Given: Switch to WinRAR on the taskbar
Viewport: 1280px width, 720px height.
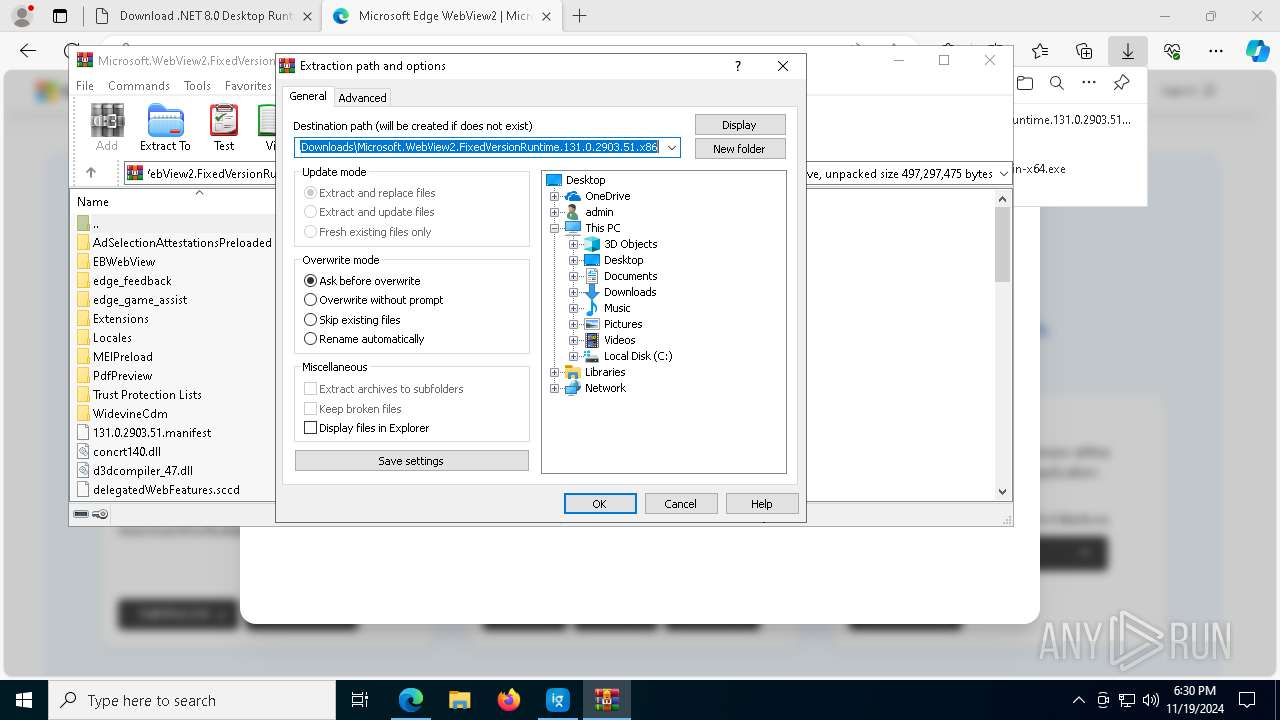Looking at the screenshot, I should pos(607,700).
